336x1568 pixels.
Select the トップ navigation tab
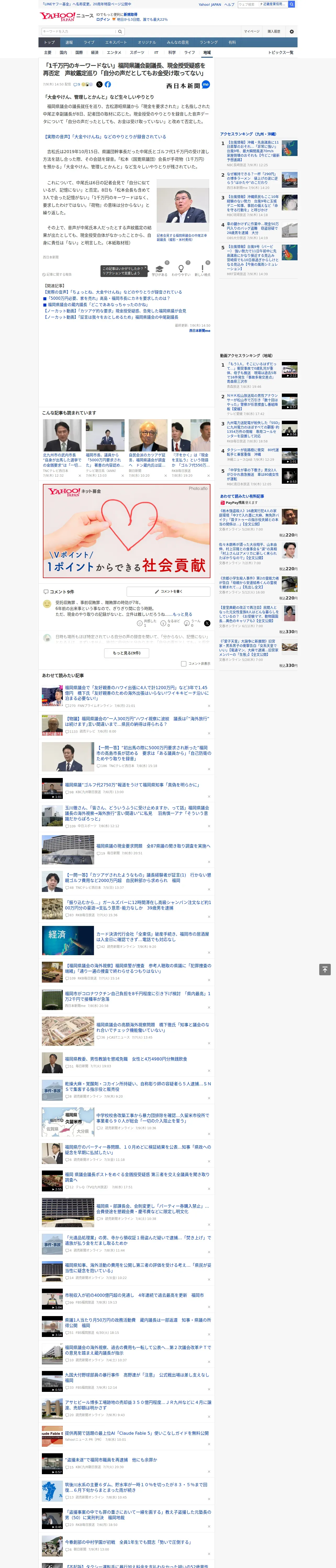(49, 43)
